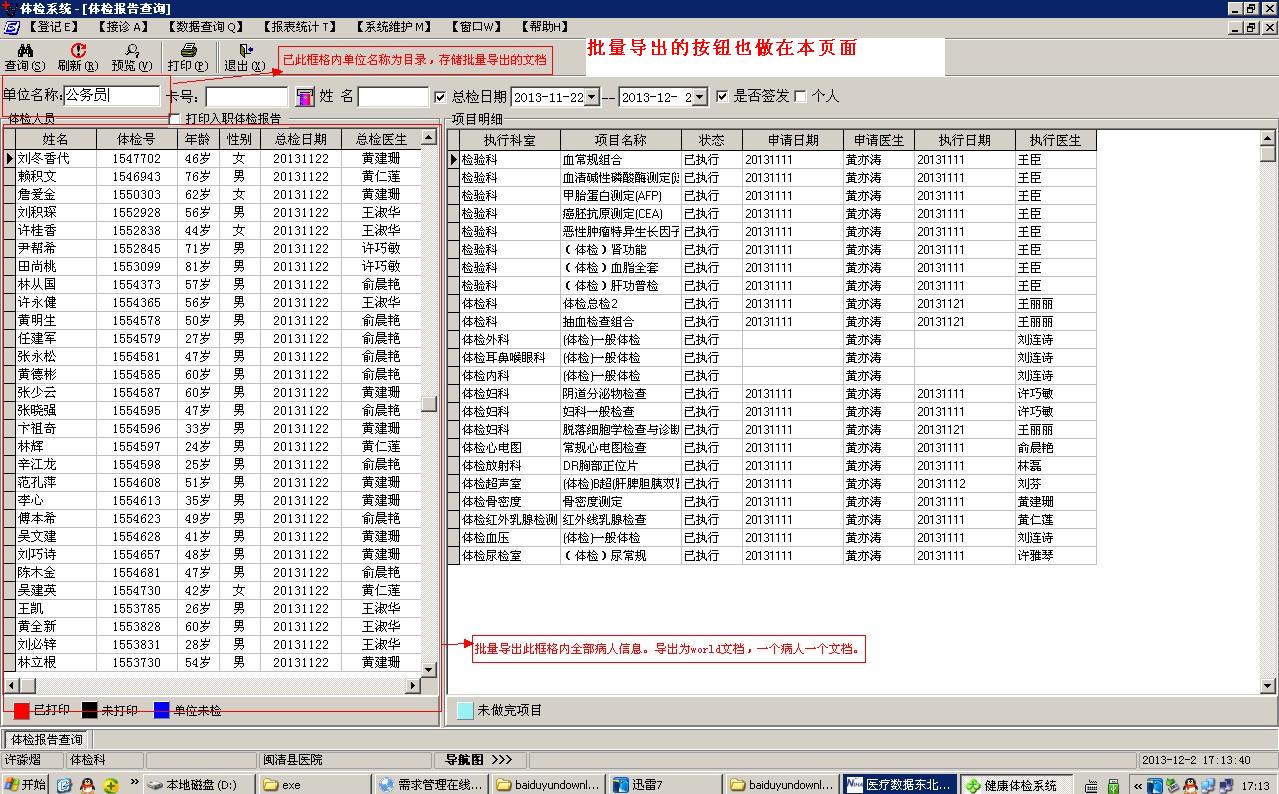The height and width of the screenshot is (794, 1279).
Task: Open the start date 2013-11-22 dropdown arrow
Action: [x=591, y=97]
